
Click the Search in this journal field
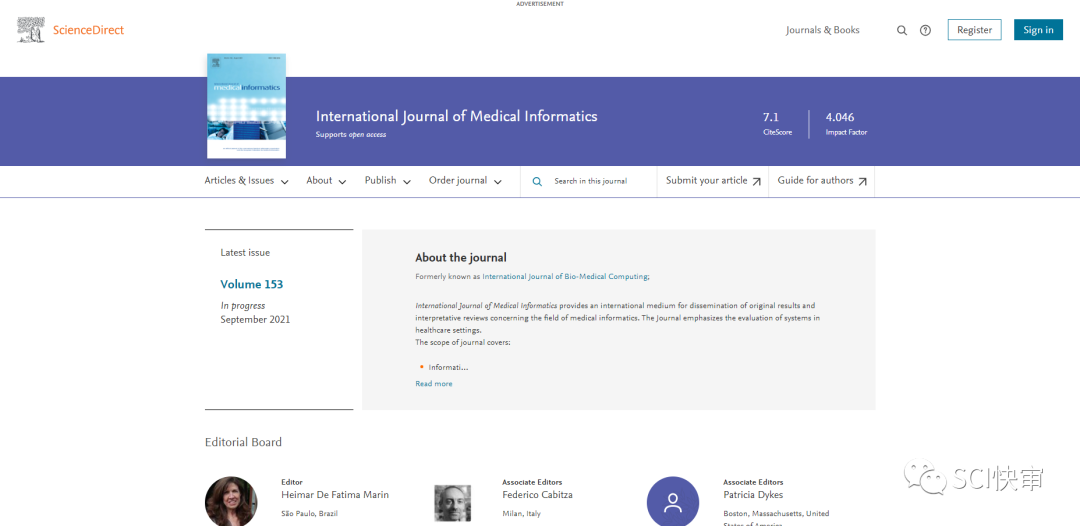(595, 182)
